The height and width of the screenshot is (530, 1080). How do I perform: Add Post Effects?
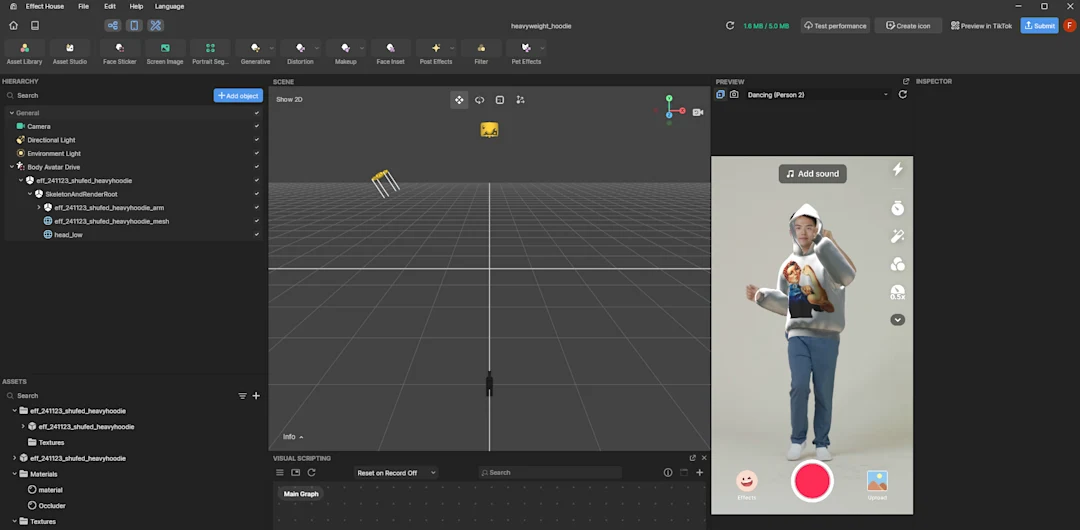pos(435,53)
